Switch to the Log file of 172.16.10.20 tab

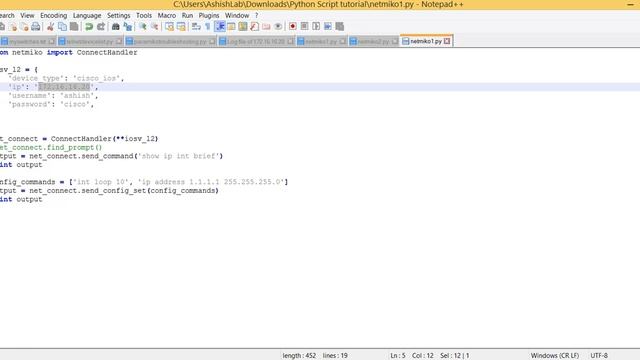point(256,42)
